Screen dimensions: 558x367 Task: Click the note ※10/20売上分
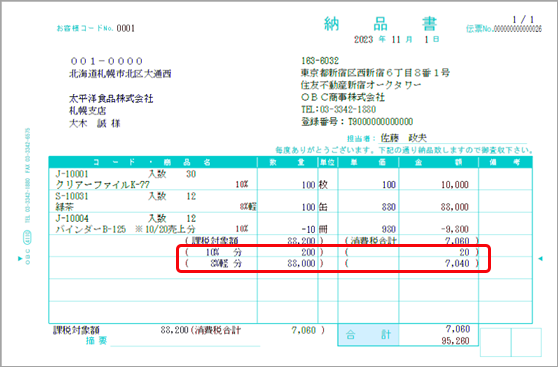click(165, 229)
